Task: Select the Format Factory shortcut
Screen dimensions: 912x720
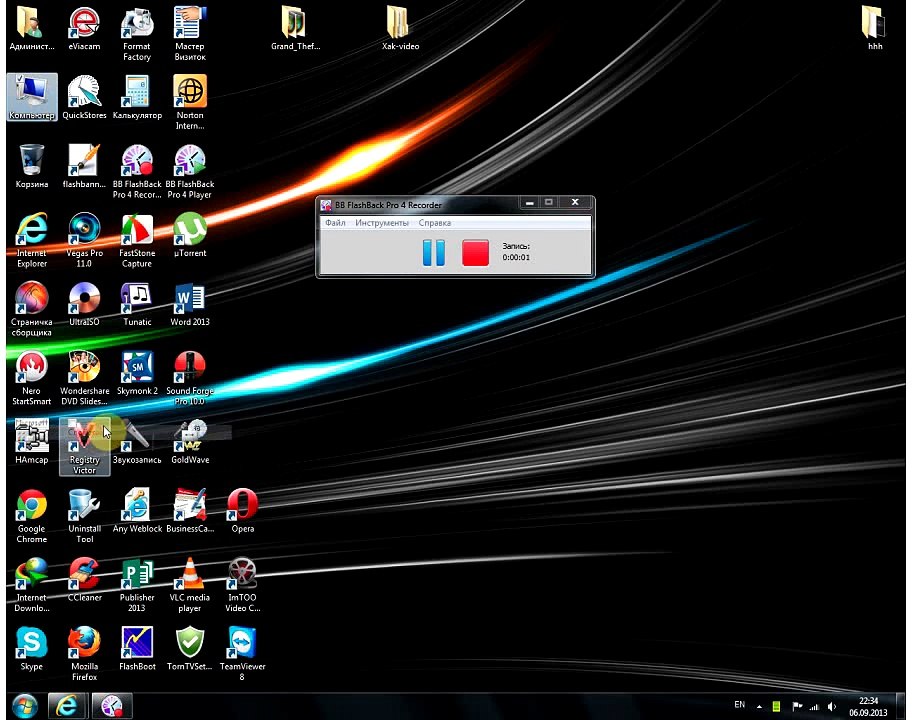Action: (137, 34)
